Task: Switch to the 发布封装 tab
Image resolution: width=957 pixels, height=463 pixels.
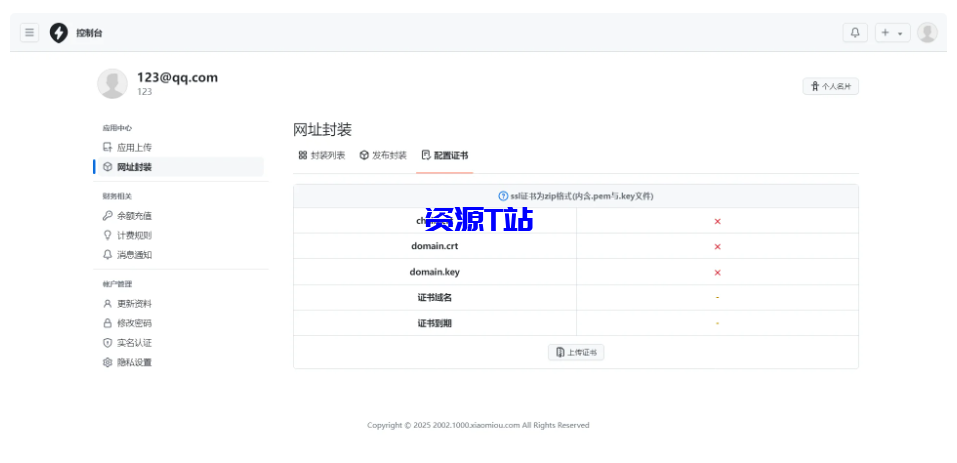Action: click(383, 155)
